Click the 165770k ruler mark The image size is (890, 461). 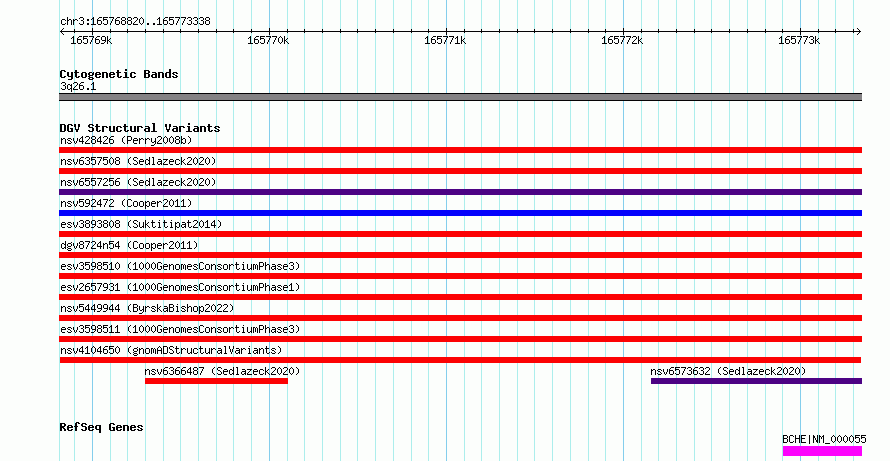[x=268, y=40]
